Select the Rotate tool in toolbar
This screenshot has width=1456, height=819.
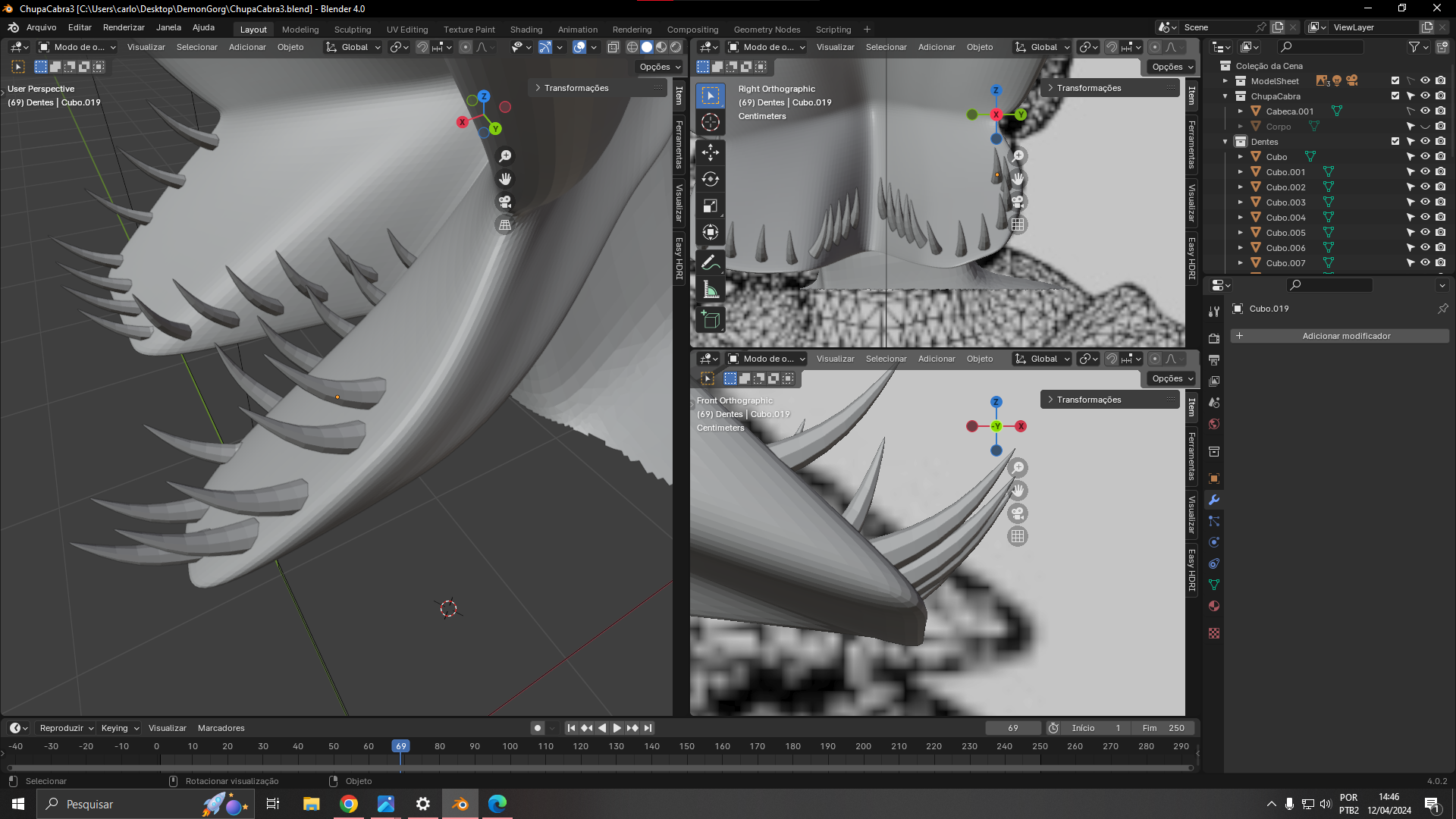click(710, 179)
